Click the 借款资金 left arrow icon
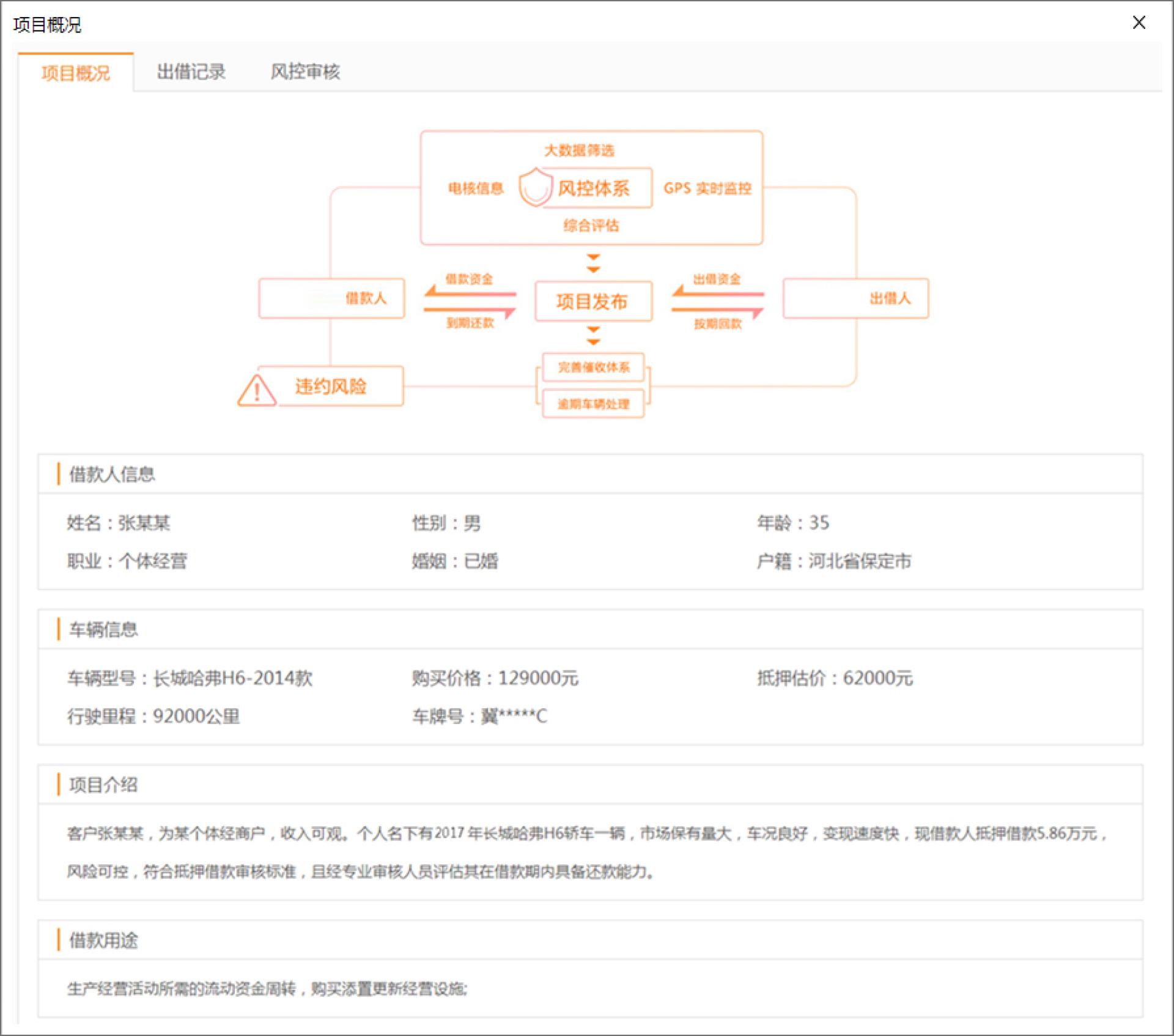Screen dimensions: 1174x1036 (x=470, y=294)
